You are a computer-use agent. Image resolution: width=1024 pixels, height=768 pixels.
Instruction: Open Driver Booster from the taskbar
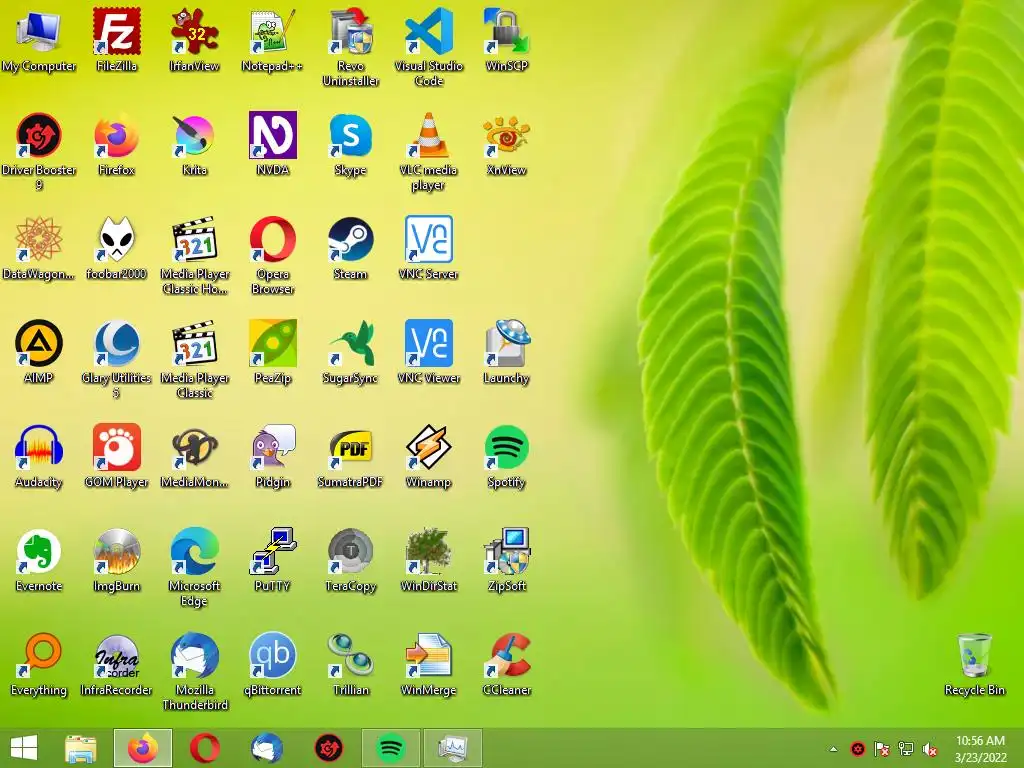pyautogui.click(x=328, y=748)
